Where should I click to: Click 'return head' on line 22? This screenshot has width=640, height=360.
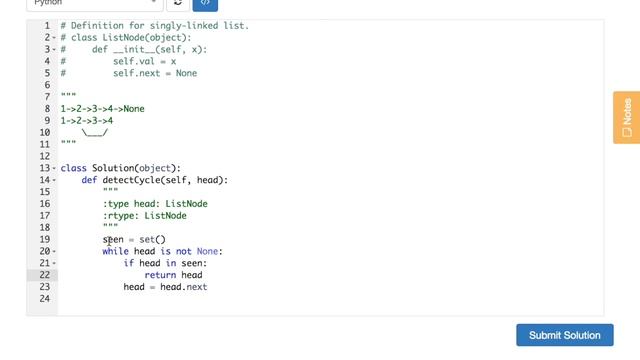[173, 275]
